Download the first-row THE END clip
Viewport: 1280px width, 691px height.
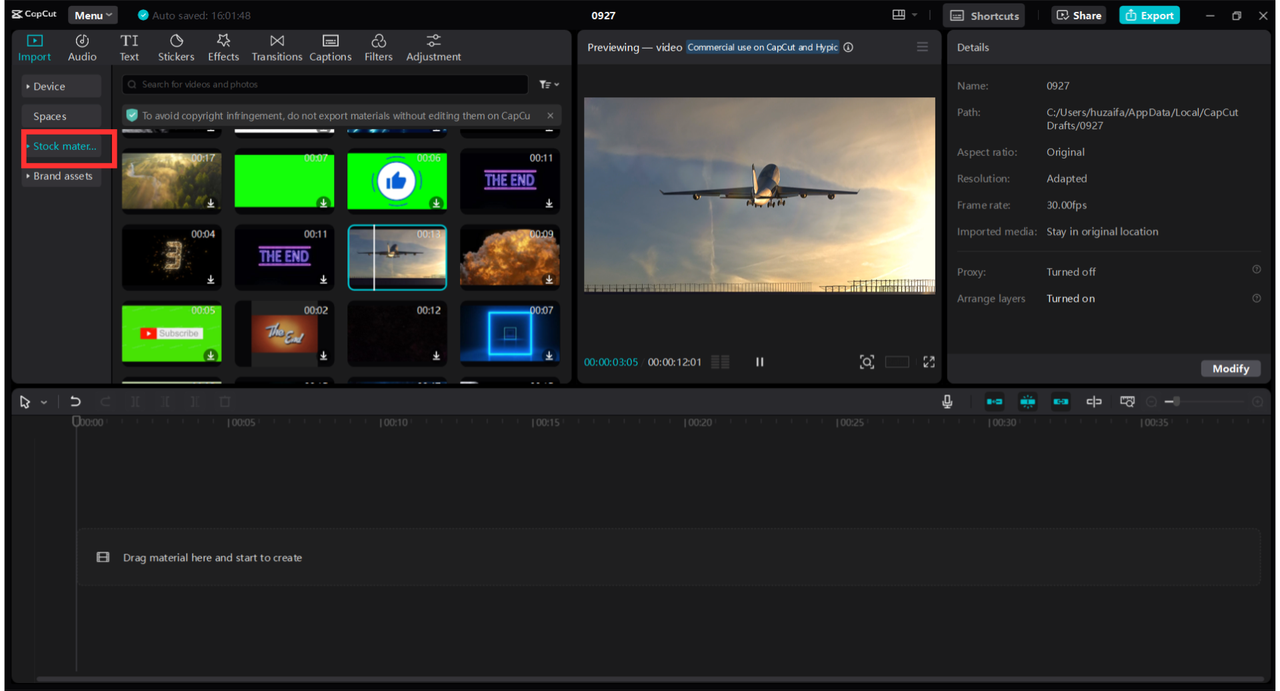click(549, 203)
